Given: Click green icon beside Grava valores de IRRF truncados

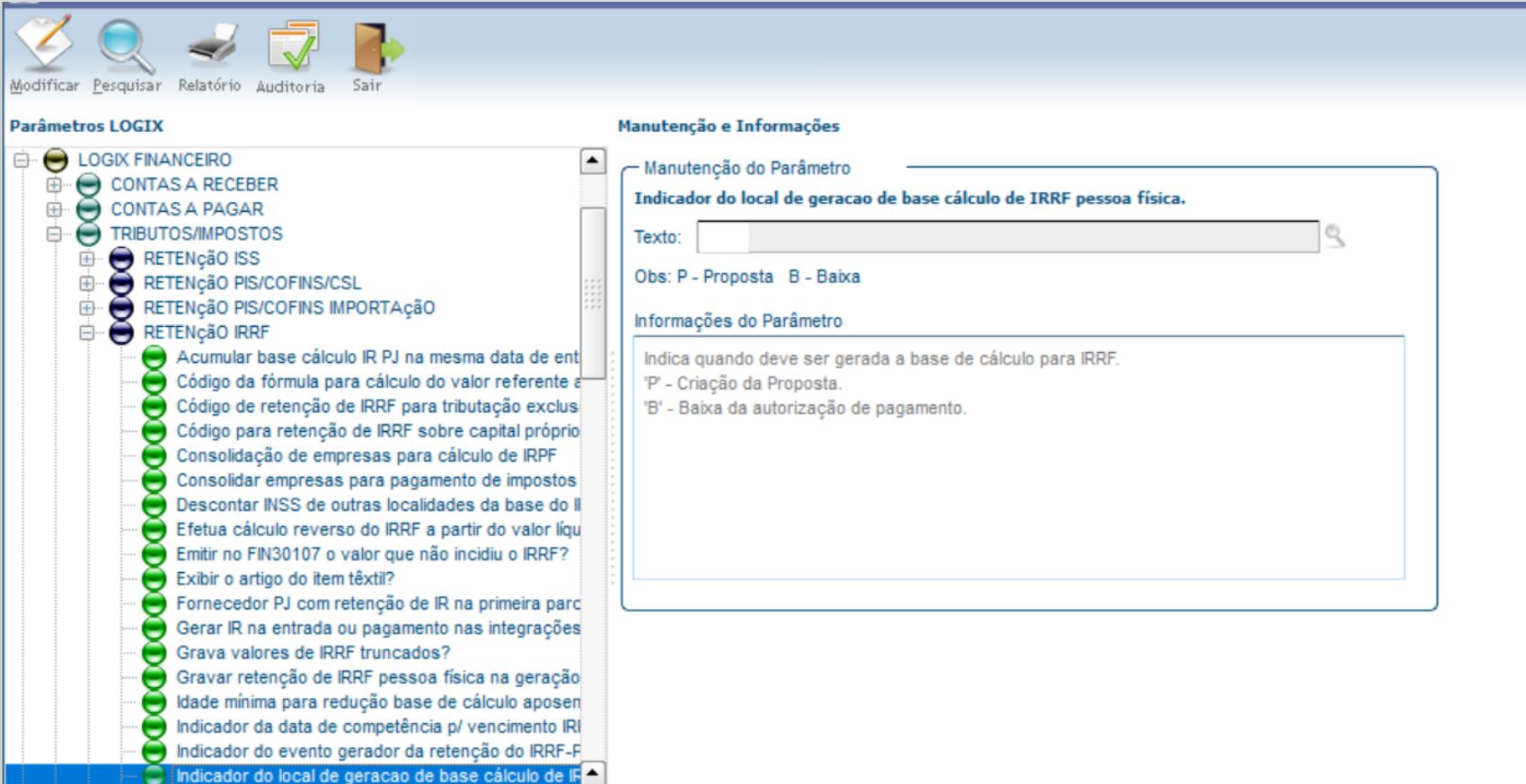Looking at the screenshot, I should point(154,653).
